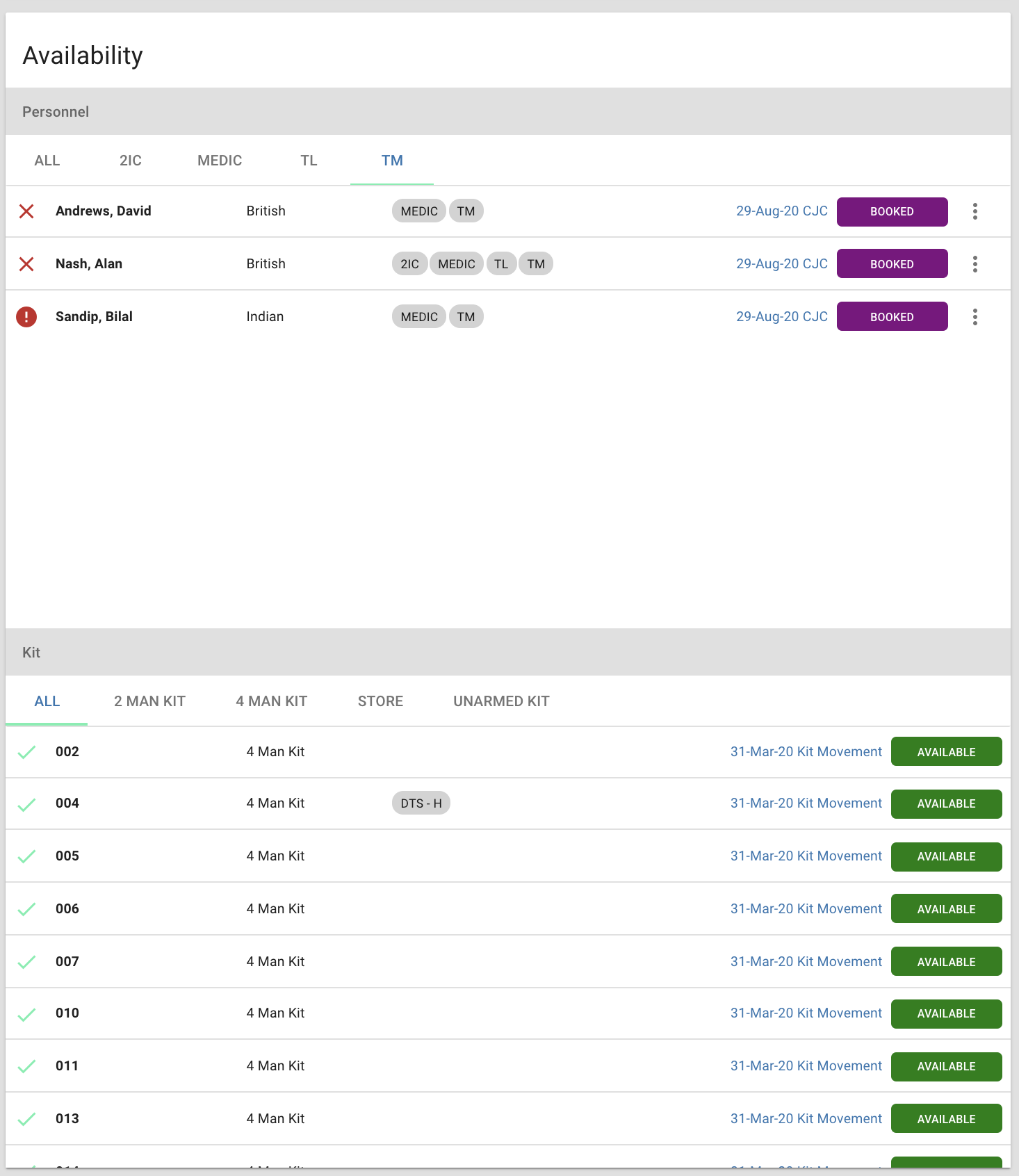1019x1176 pixels.
Task: Click the BOOKED button for Nash, Alan
Action: pos(892,264)
